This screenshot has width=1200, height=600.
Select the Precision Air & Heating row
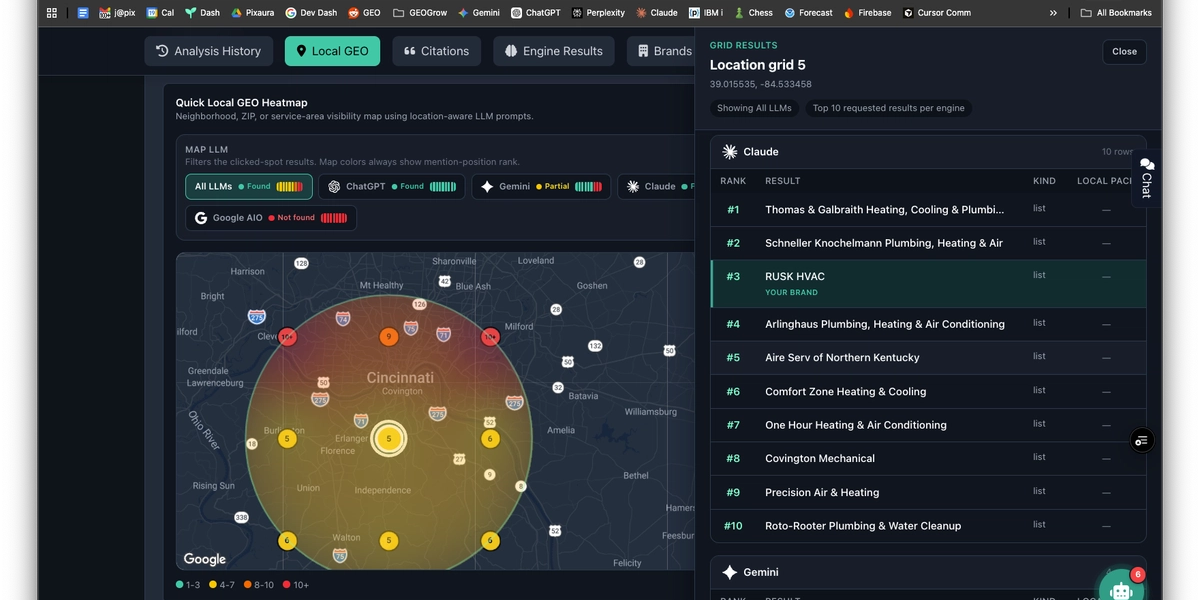928,492
